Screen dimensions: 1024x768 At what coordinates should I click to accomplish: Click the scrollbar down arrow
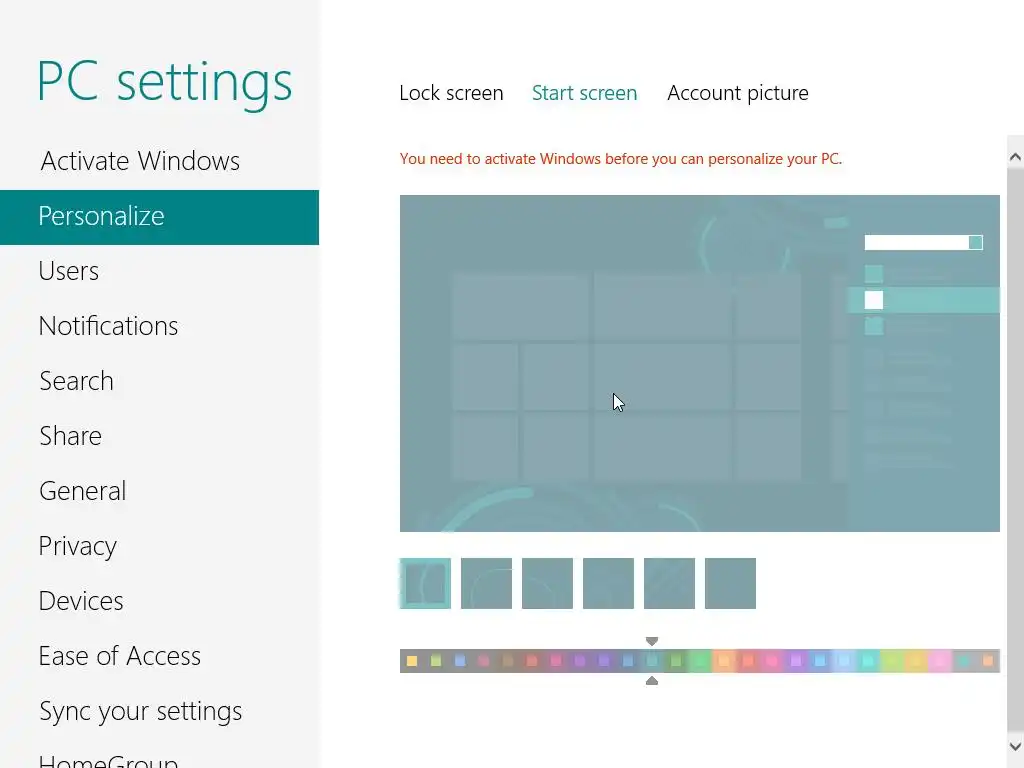(x=1015, y=746)
